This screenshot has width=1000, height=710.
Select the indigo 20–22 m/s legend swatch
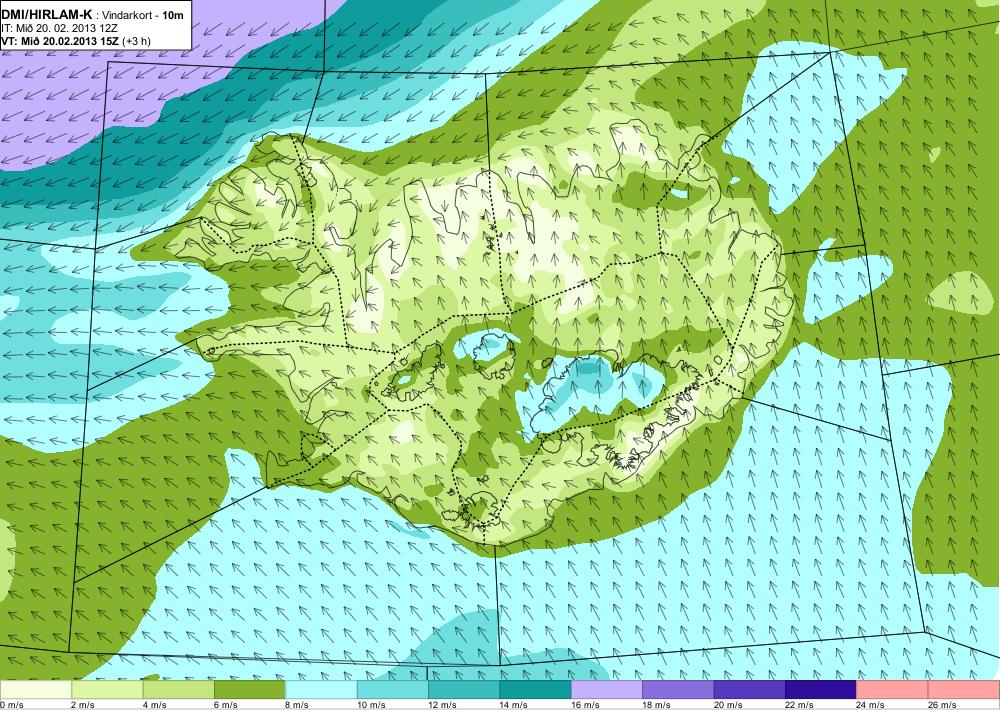[750, 690]
